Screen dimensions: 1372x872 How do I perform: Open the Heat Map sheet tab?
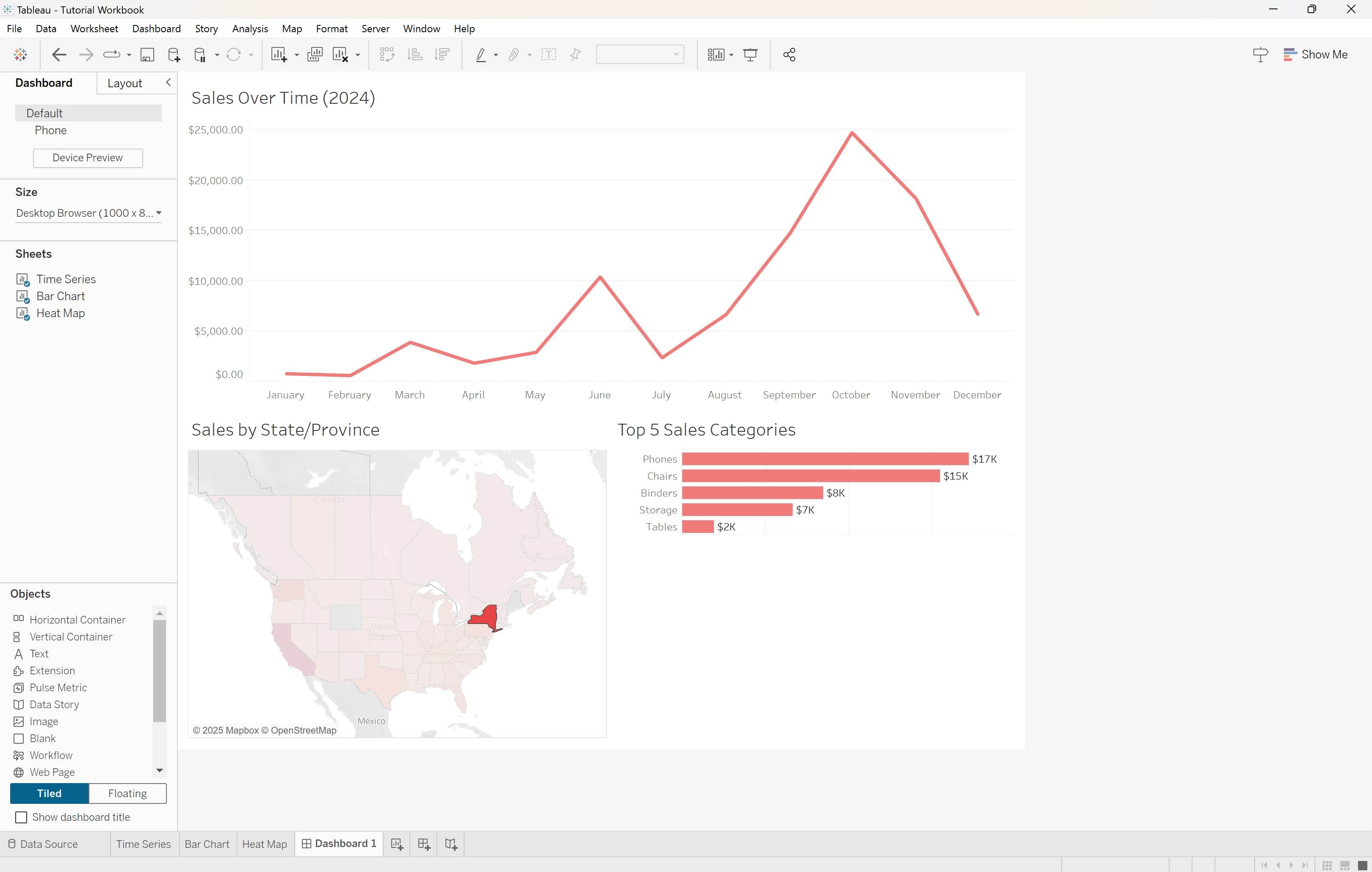click(x=264, y=844)
